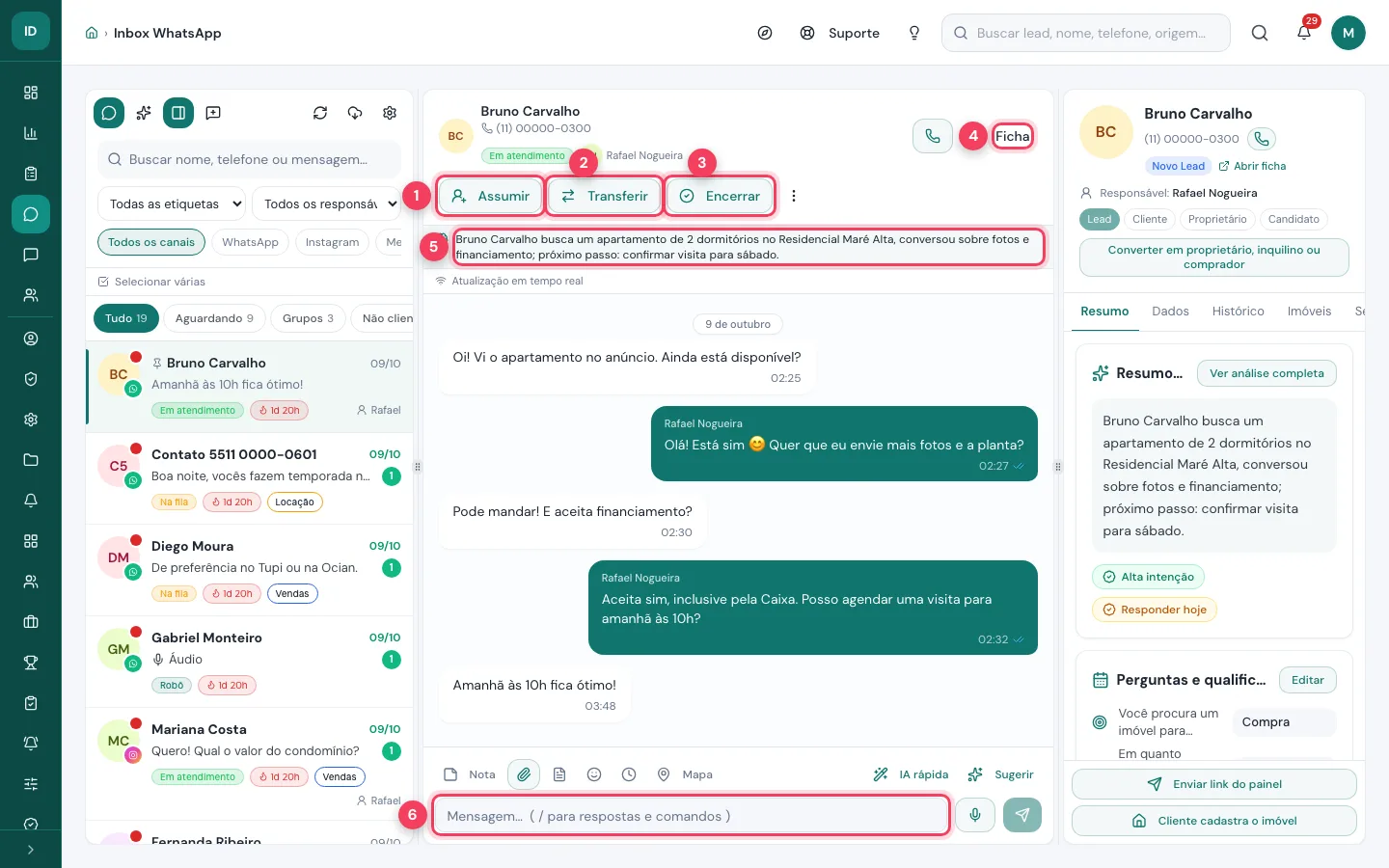This screenshot has width=1389, height=868.
Task: Click the Transferir button
Action: coord(605,196)
